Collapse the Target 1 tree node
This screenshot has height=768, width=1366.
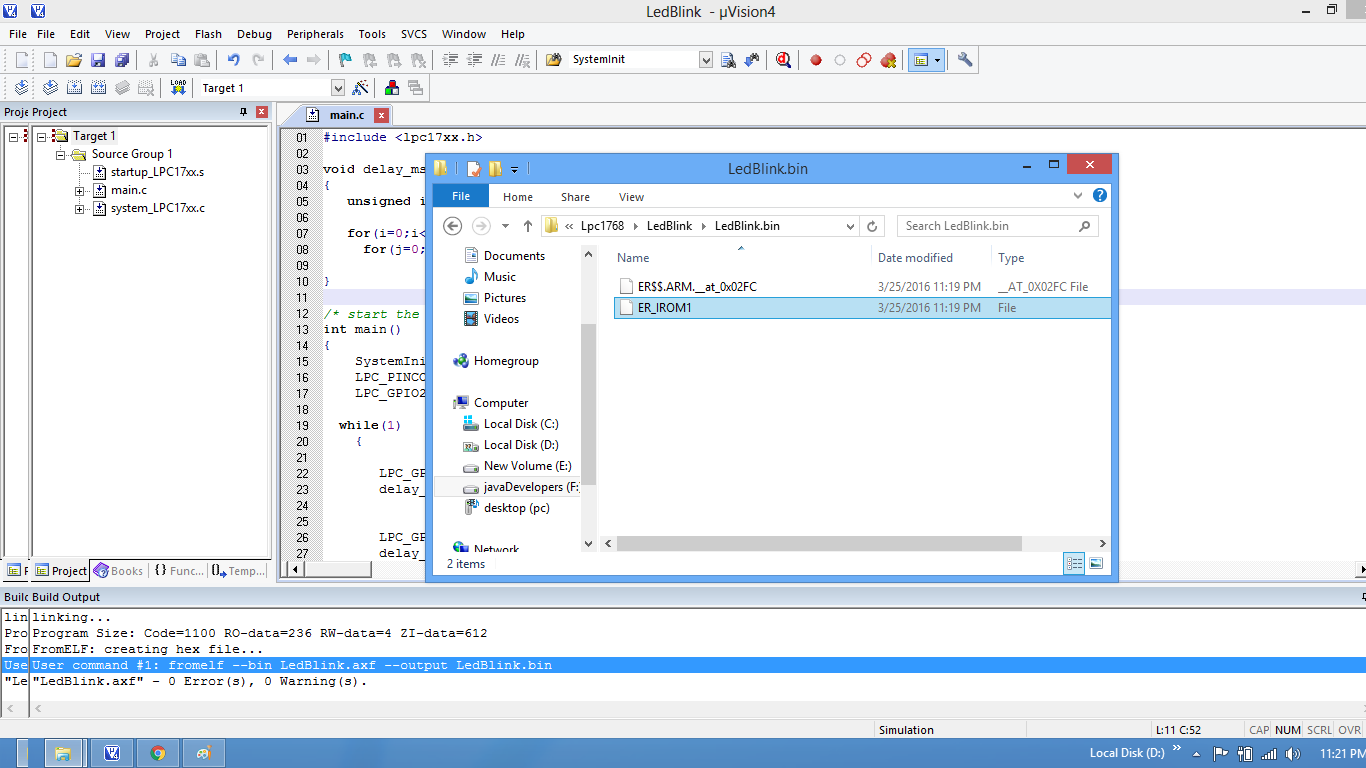point(41,136)
